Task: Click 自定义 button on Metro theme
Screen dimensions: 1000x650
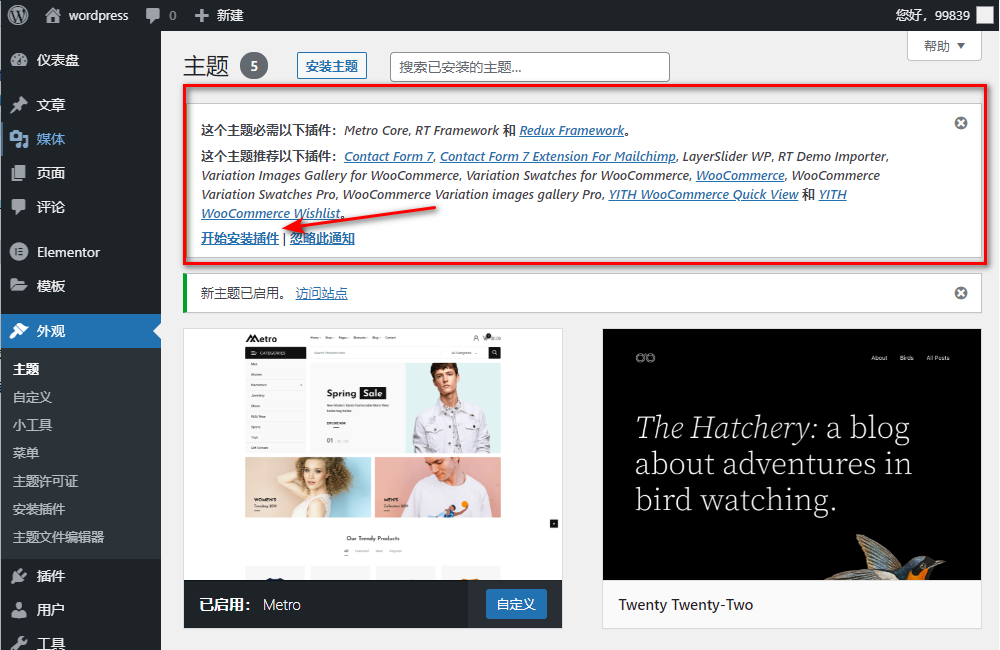Action: pyautogui.click(x=516, y=604)
